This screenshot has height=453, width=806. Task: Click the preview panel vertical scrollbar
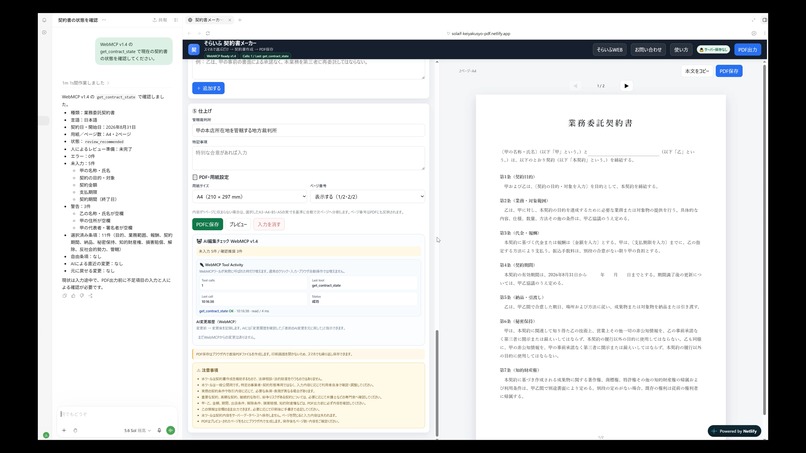764,239
